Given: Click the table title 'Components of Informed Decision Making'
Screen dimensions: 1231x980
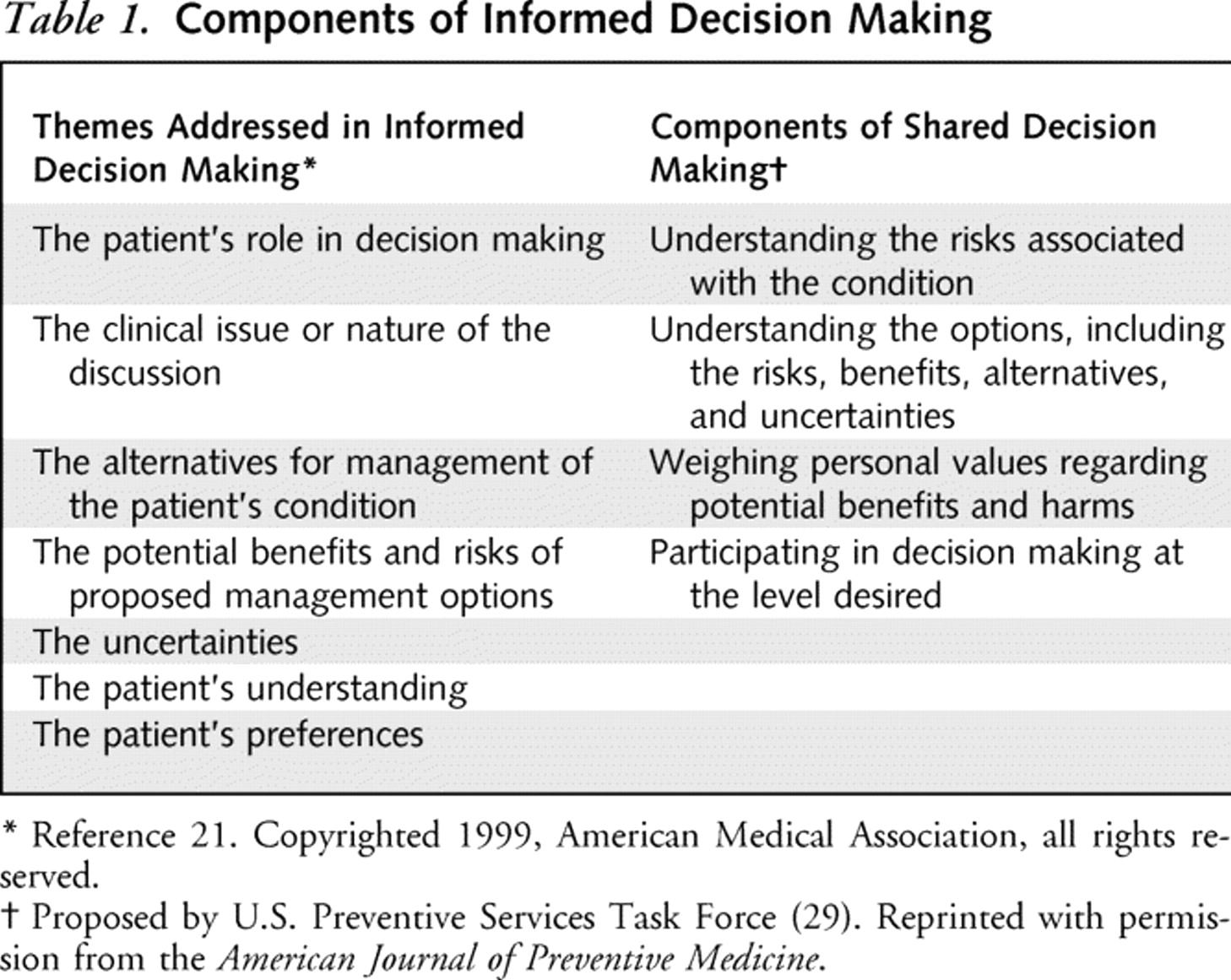Looking at the screenshot, I should pyautogui.click(x=583, y=20).
